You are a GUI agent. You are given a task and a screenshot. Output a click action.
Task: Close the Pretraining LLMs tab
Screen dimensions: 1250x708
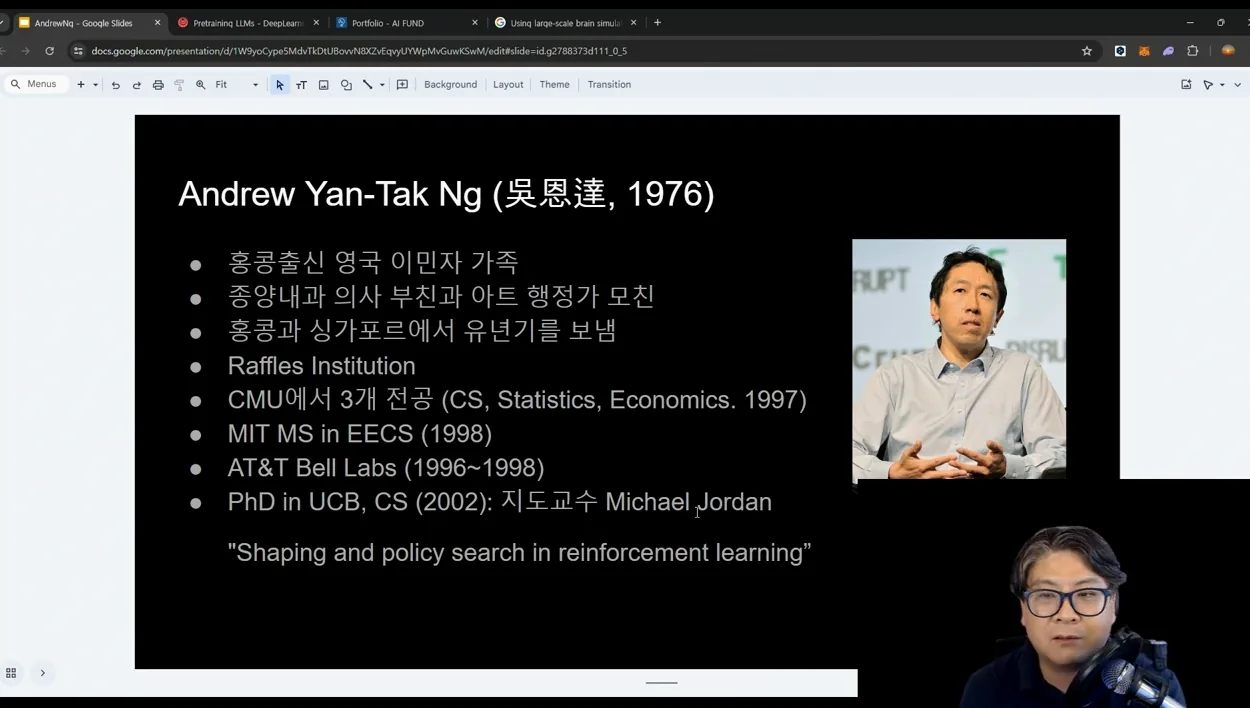click(316, 23)
